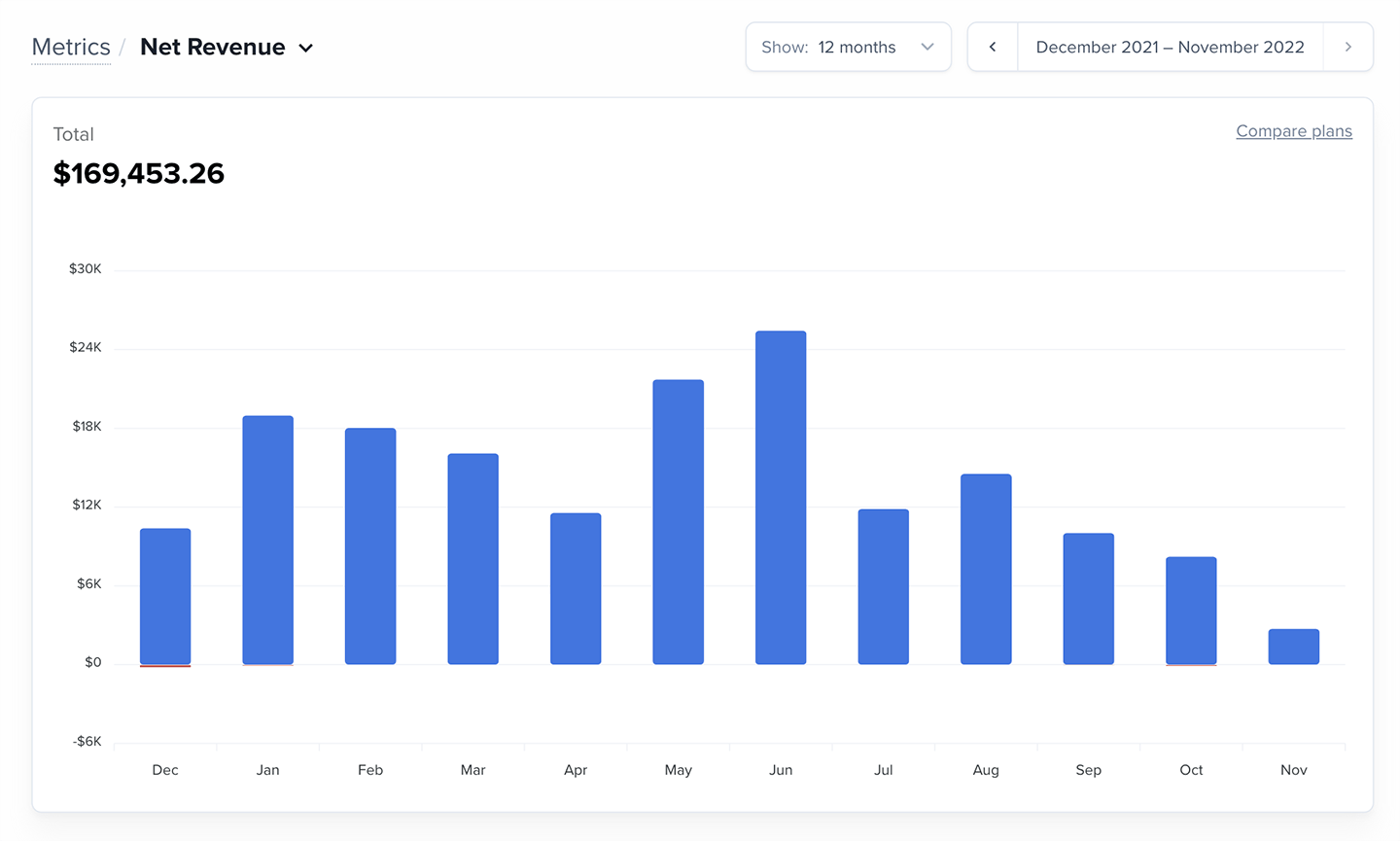Select the November revenue bar
Viewport: 1400px width, 841px height.
tap(1293, 647)
